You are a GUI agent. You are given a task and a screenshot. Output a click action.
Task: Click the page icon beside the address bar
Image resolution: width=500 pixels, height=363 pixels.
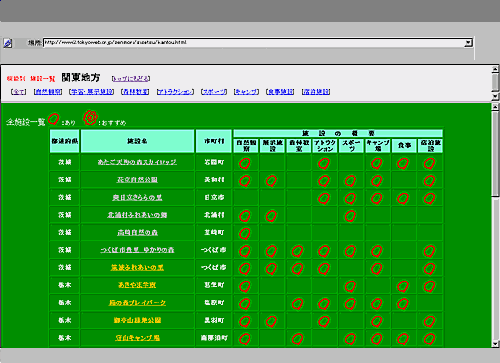(x=8, y=43)
